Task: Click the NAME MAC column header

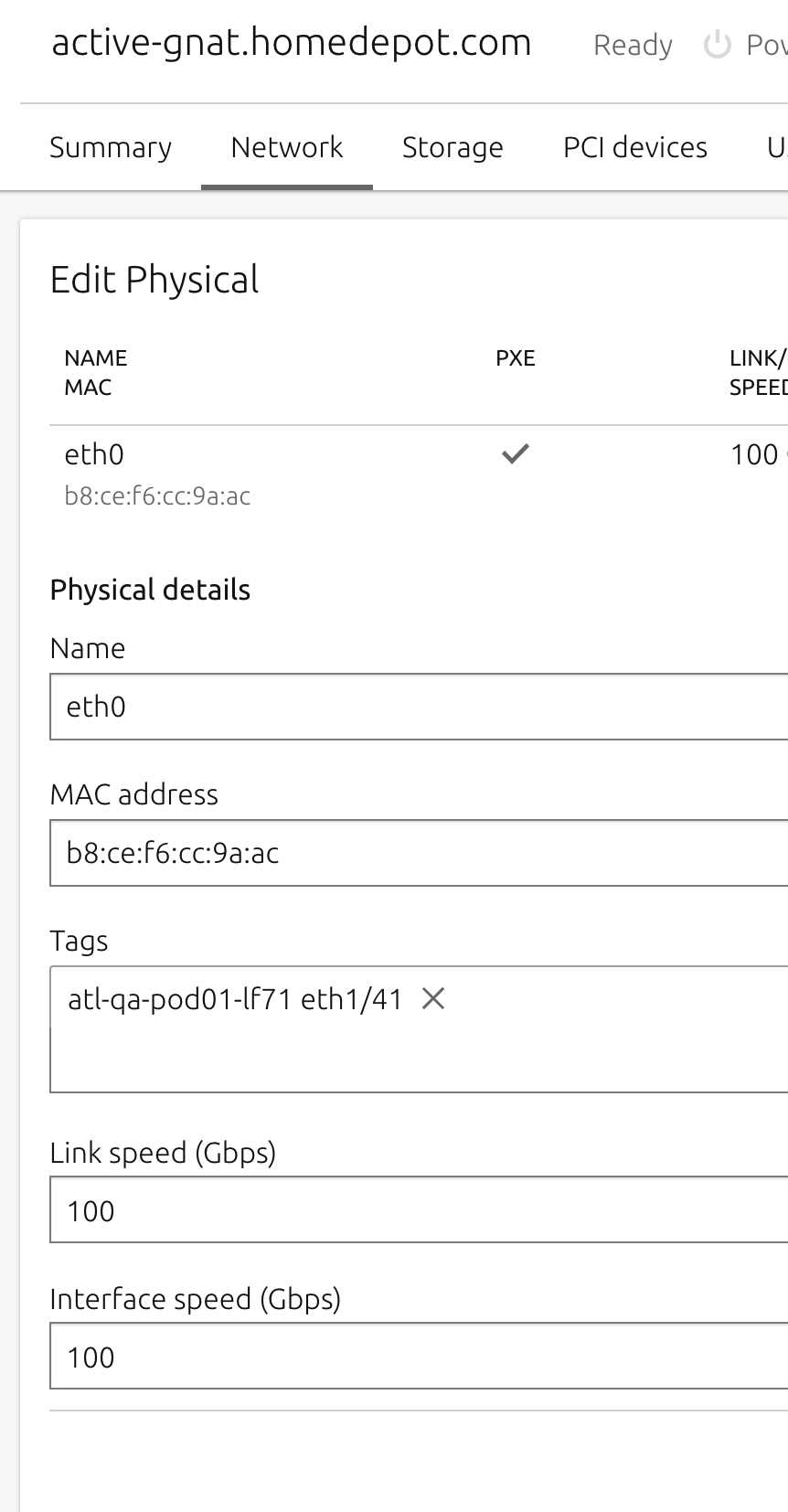Action: (x=95, y=372)
